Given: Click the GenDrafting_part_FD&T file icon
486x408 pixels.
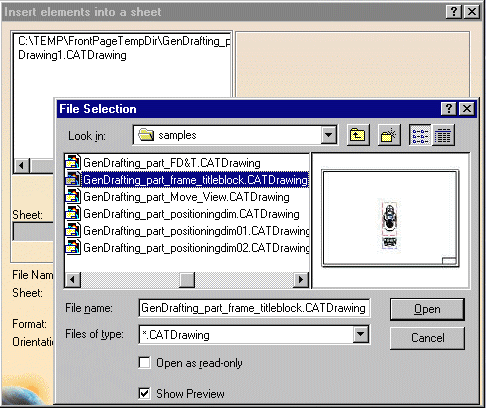Looking at the screenshot, I should tap(72, 163).
